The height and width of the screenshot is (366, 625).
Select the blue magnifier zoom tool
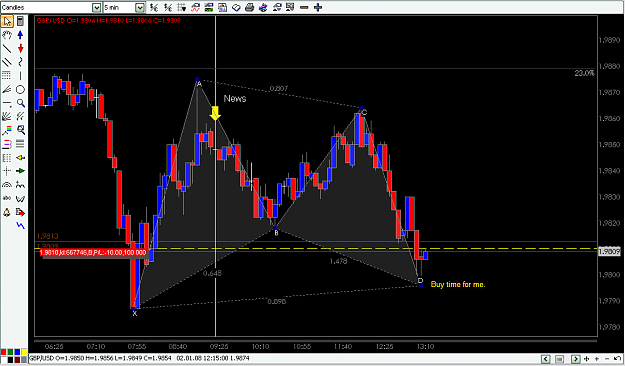click(20, 103)
